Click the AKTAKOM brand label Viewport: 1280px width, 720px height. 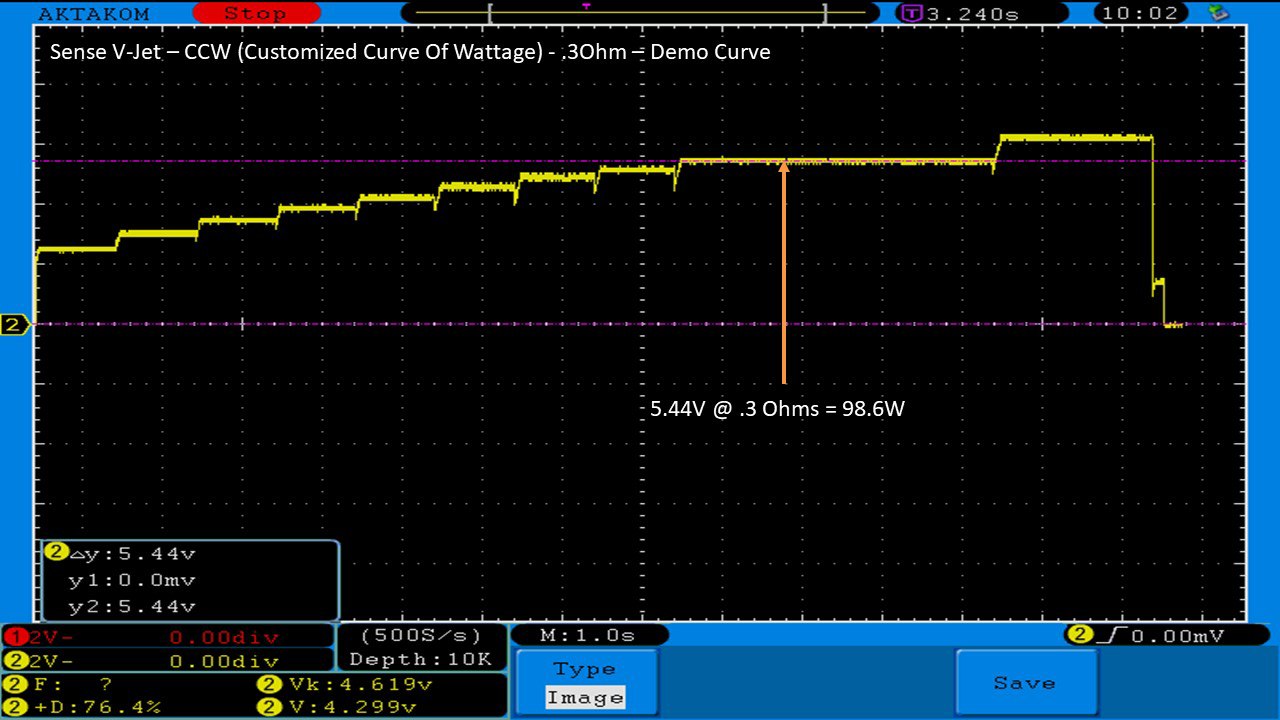93,13
